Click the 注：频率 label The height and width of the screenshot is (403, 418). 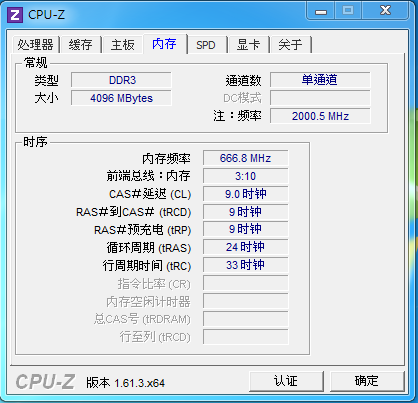click(237, 116)
